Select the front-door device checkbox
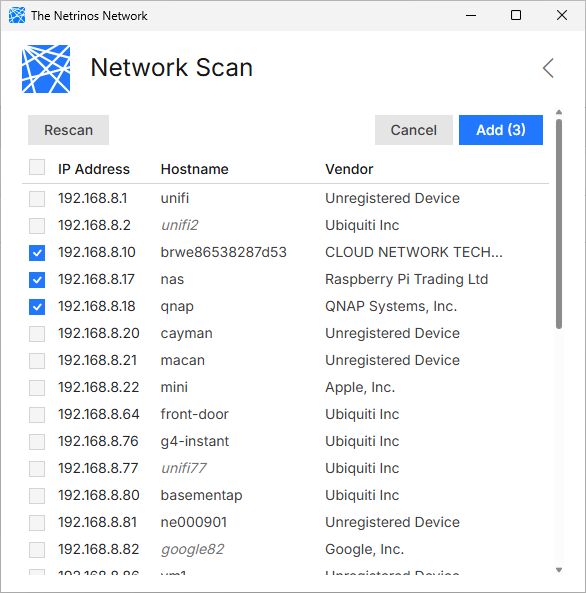Image resolution: width=586 pixels, height=593 pixels. tap(37, 415)
